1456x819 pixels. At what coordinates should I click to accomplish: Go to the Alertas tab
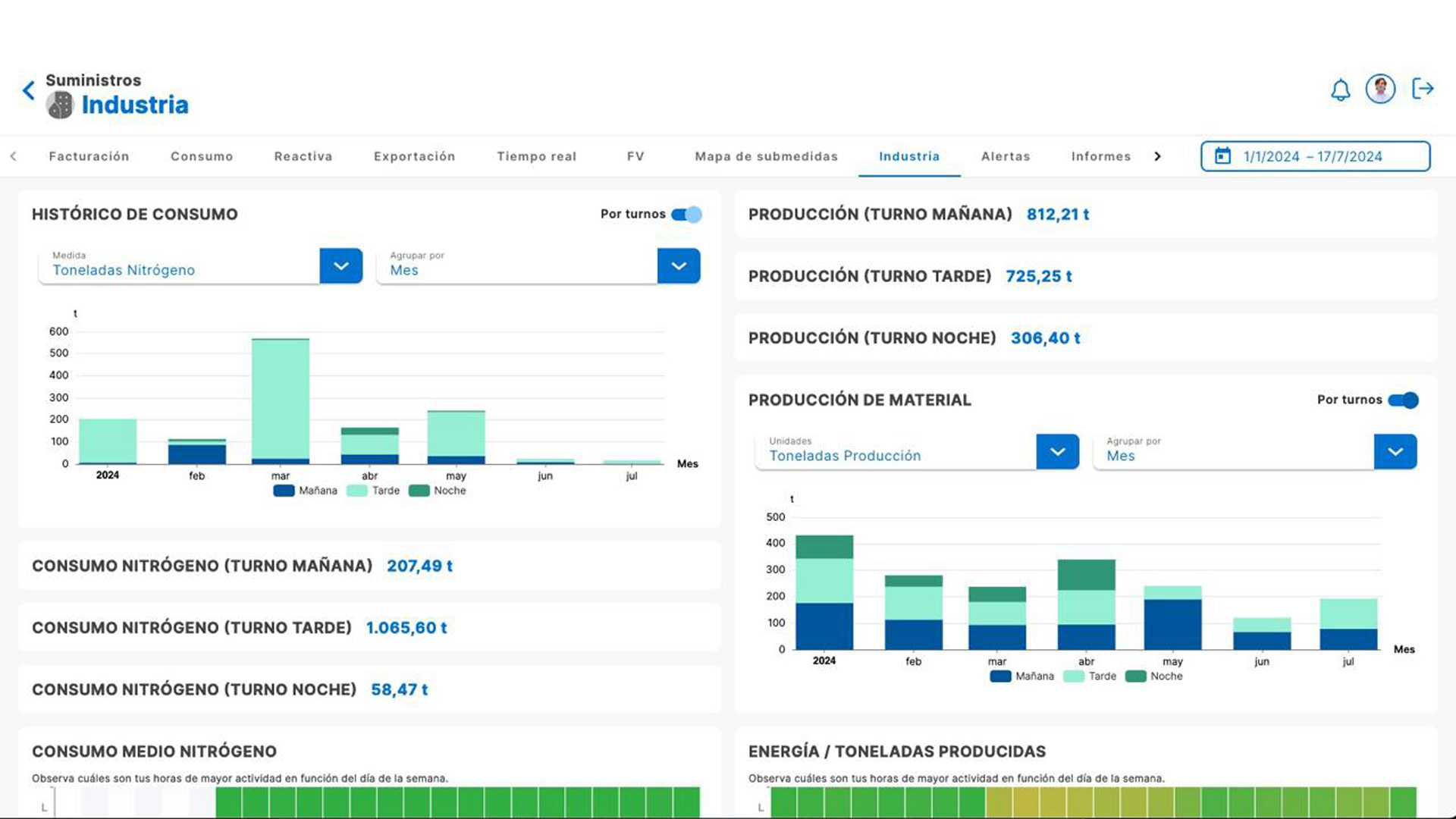pyautogui.click(x=1006, y=156)
